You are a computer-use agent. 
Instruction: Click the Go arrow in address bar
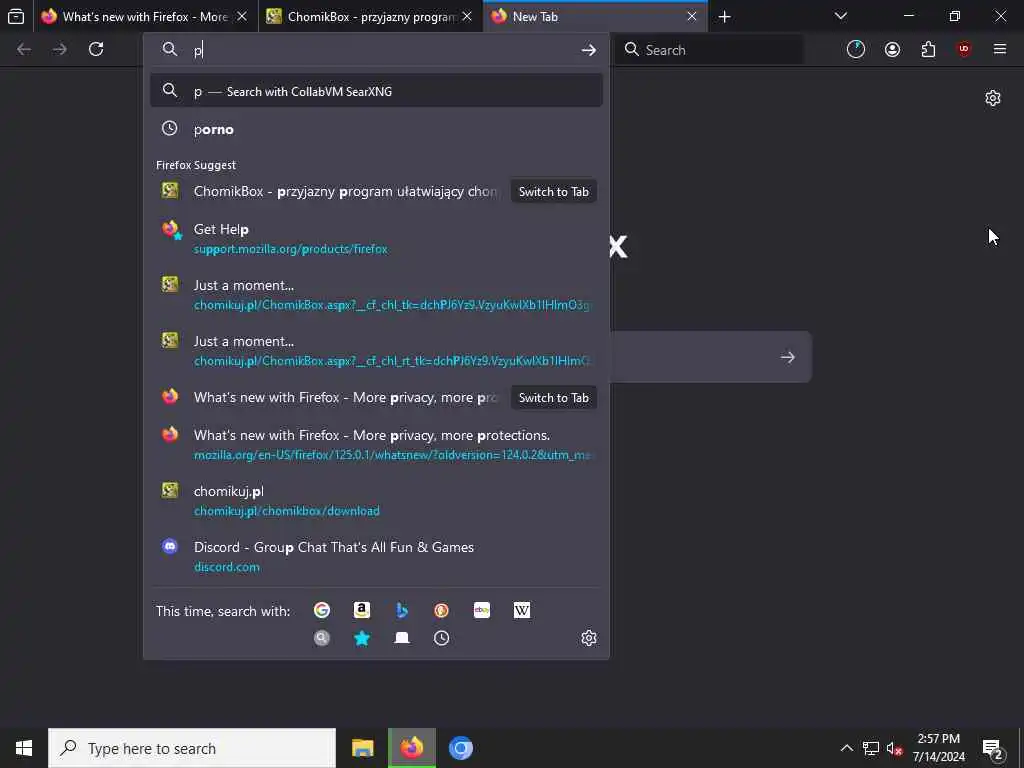pyautogui.click(x=588, y=50)
